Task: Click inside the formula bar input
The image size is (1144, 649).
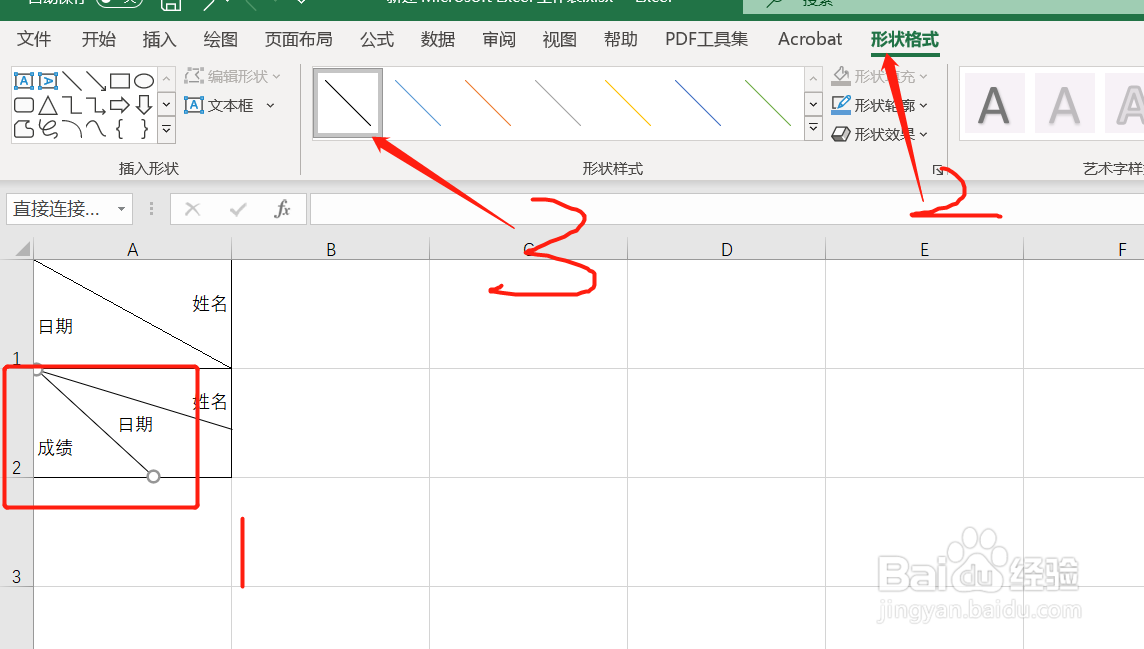Action: pos(727,209)
